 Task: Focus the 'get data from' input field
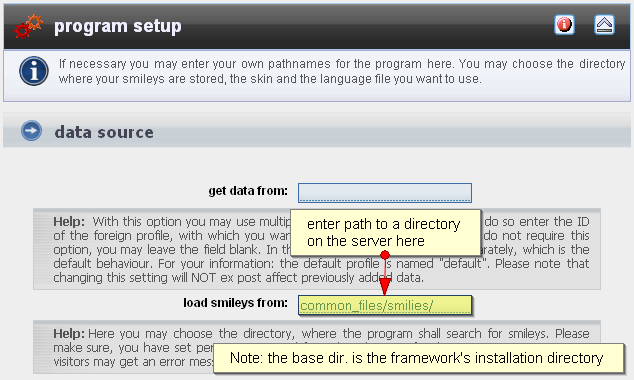tap(385, 193)
